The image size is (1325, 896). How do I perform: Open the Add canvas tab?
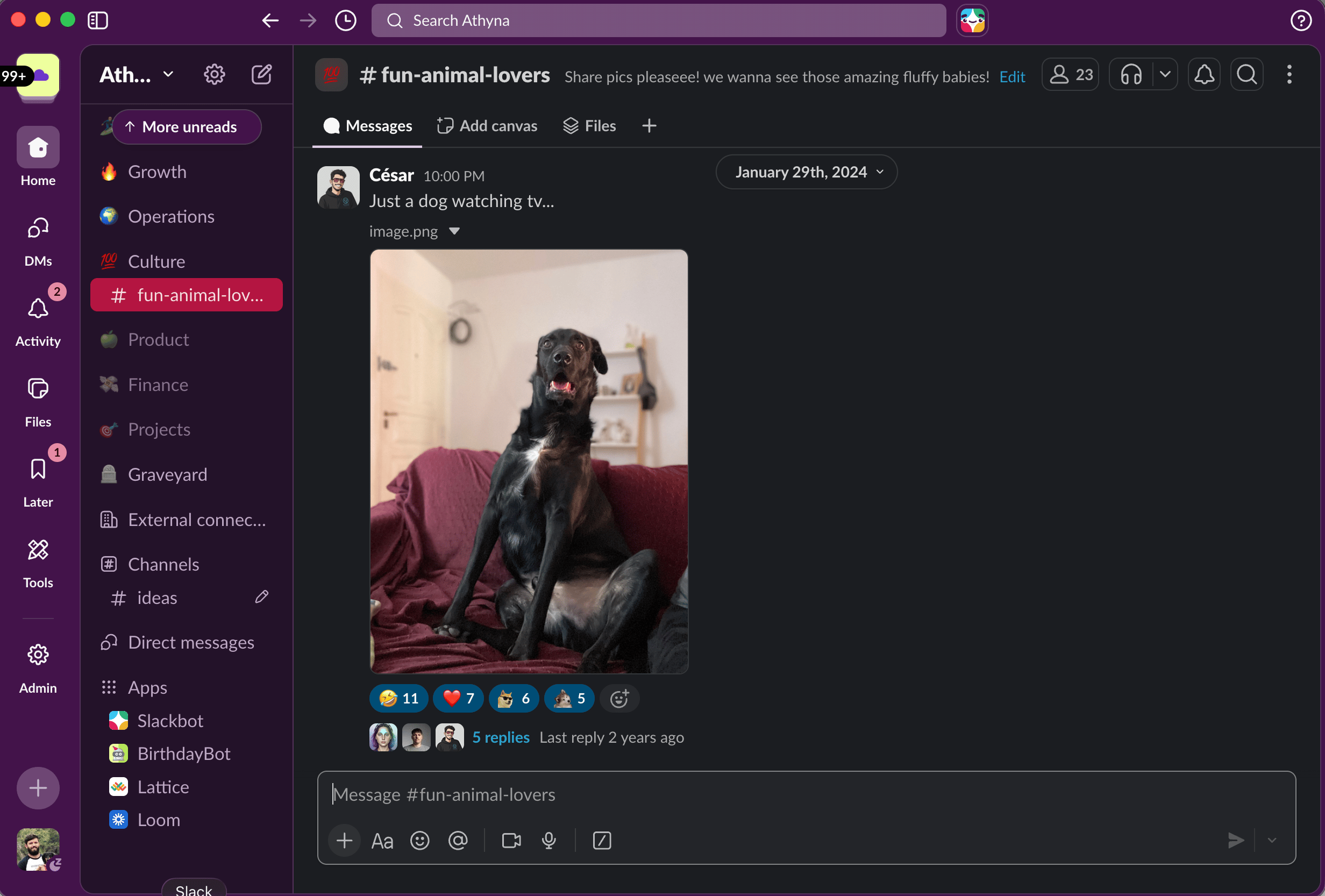487,125
